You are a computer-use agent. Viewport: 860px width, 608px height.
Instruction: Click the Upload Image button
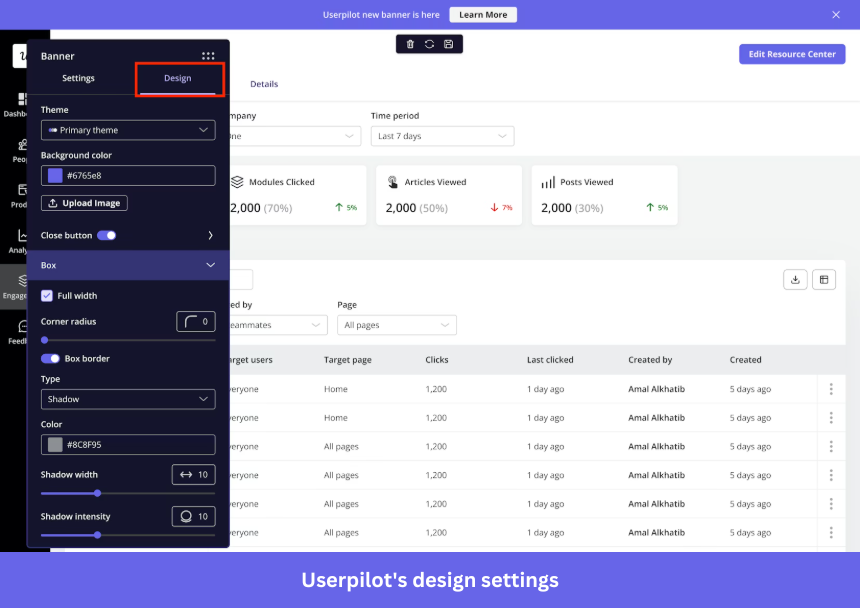coord(84,203)
